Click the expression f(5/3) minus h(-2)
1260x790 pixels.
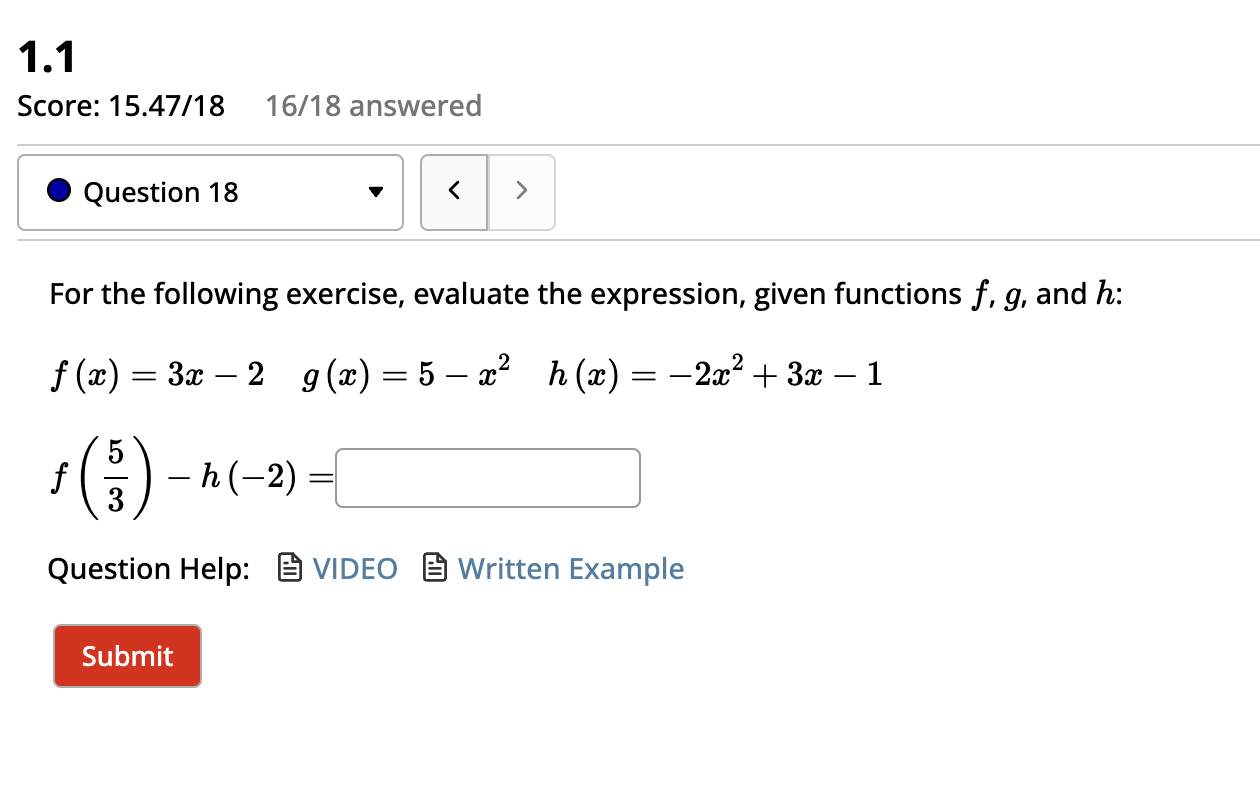tap(190, 478)
